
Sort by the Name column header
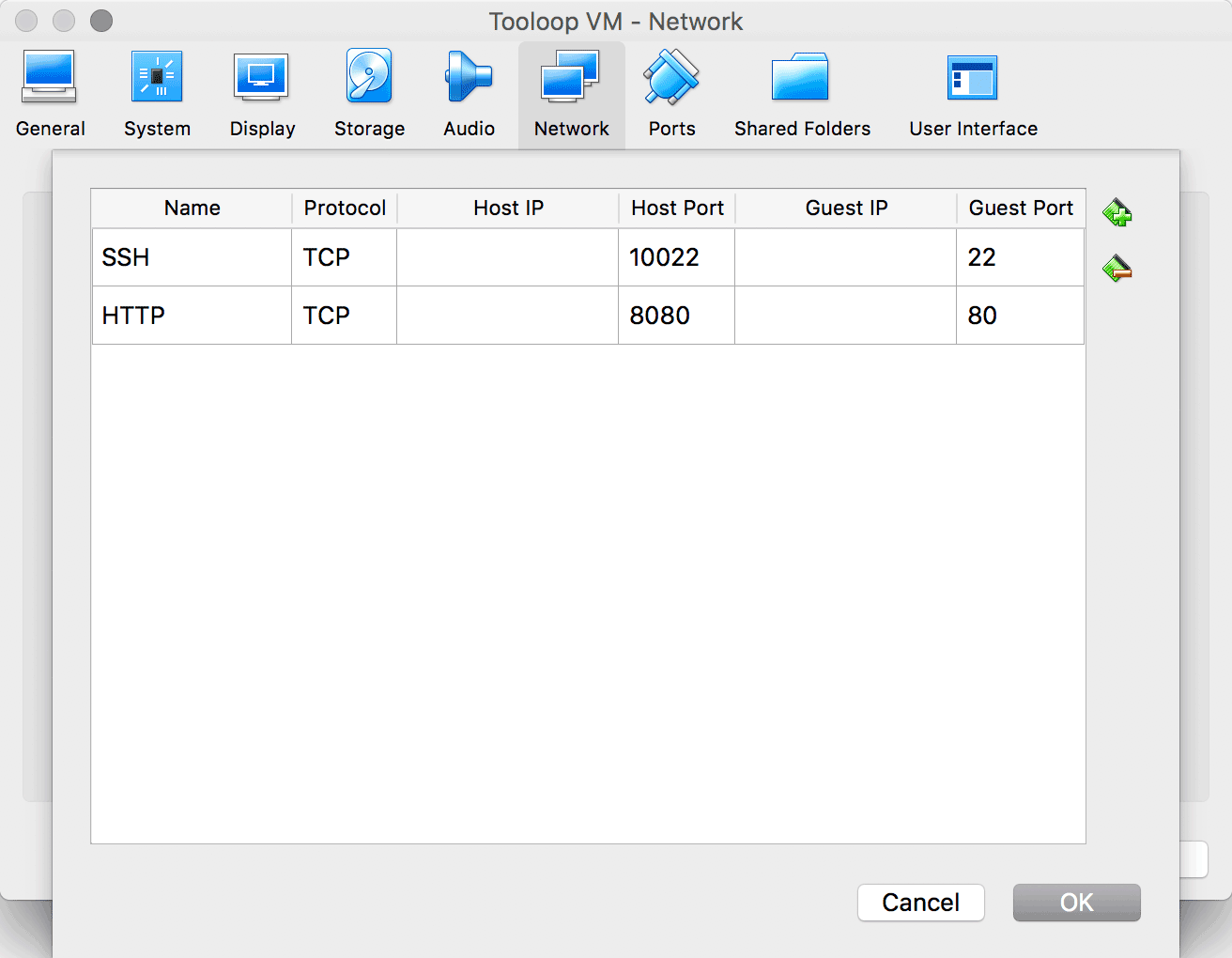click(192, 209)
